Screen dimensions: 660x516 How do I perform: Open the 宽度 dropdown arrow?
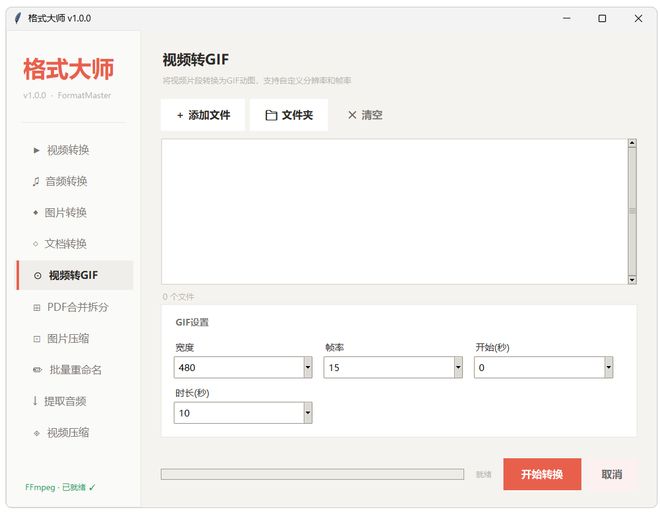tap(308, 367)
